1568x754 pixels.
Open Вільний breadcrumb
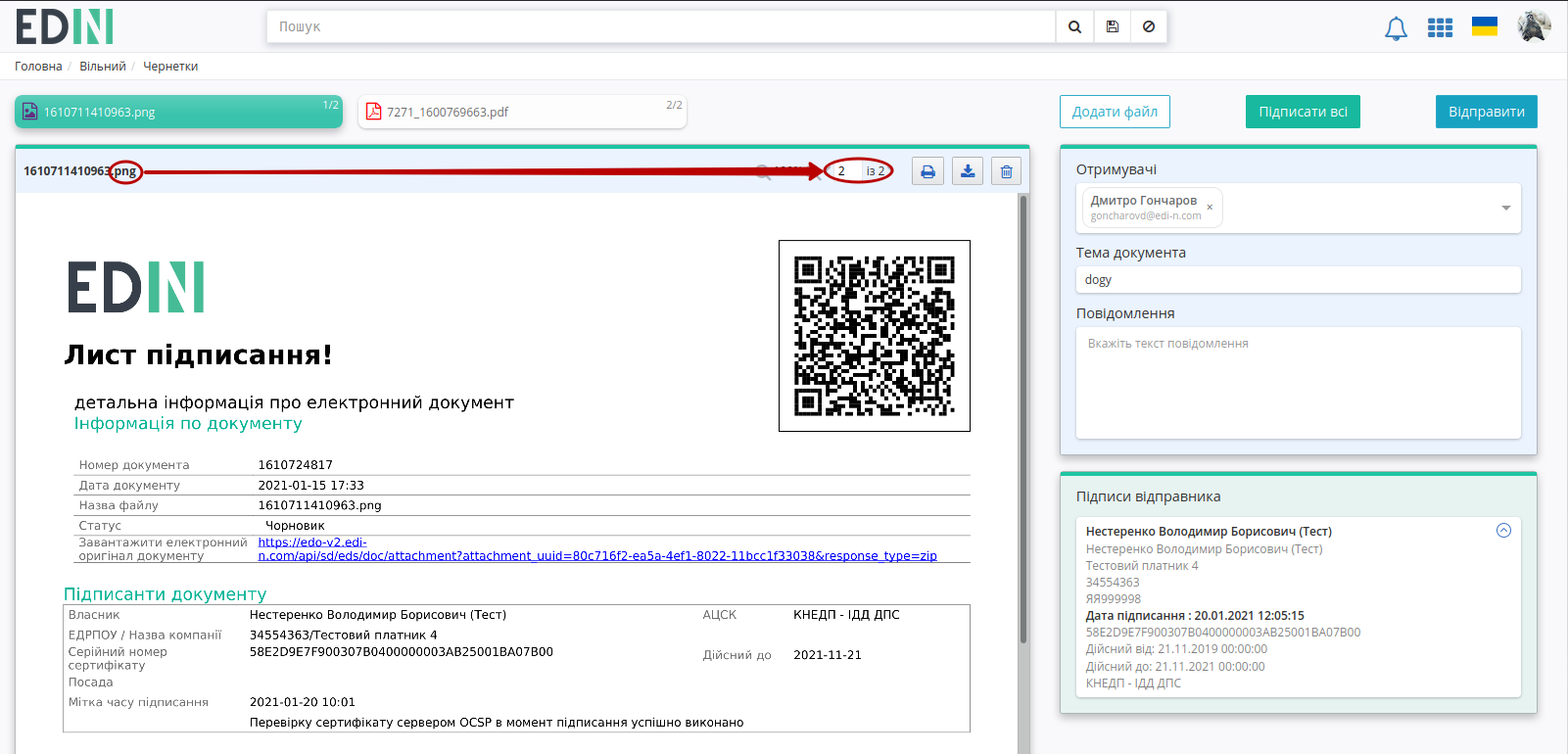pyautogui.click(x=103, y=67)
